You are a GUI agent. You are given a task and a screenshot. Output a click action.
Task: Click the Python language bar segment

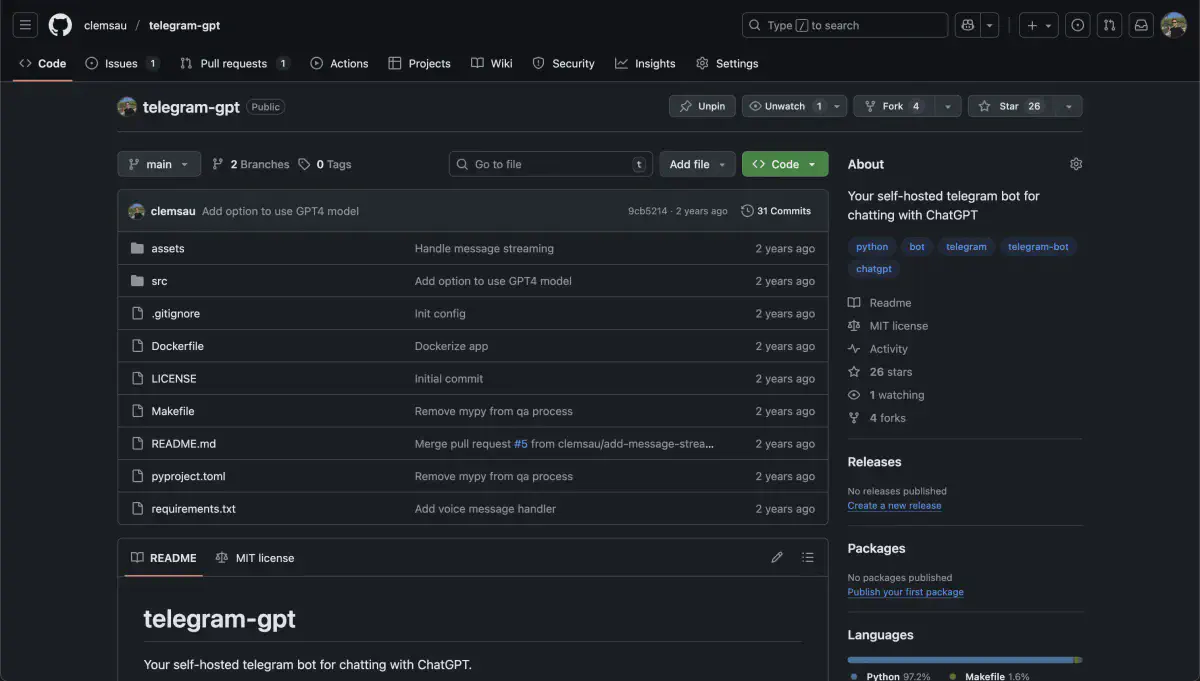pyautogui.click(x=960, y=660)
